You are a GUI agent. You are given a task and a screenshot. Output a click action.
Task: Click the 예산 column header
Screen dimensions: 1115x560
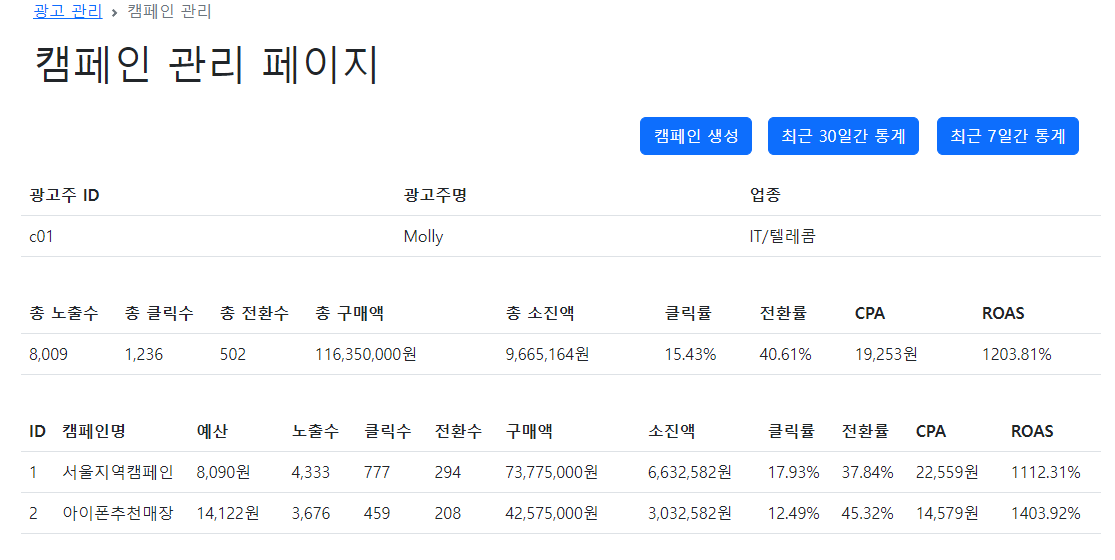212,431
